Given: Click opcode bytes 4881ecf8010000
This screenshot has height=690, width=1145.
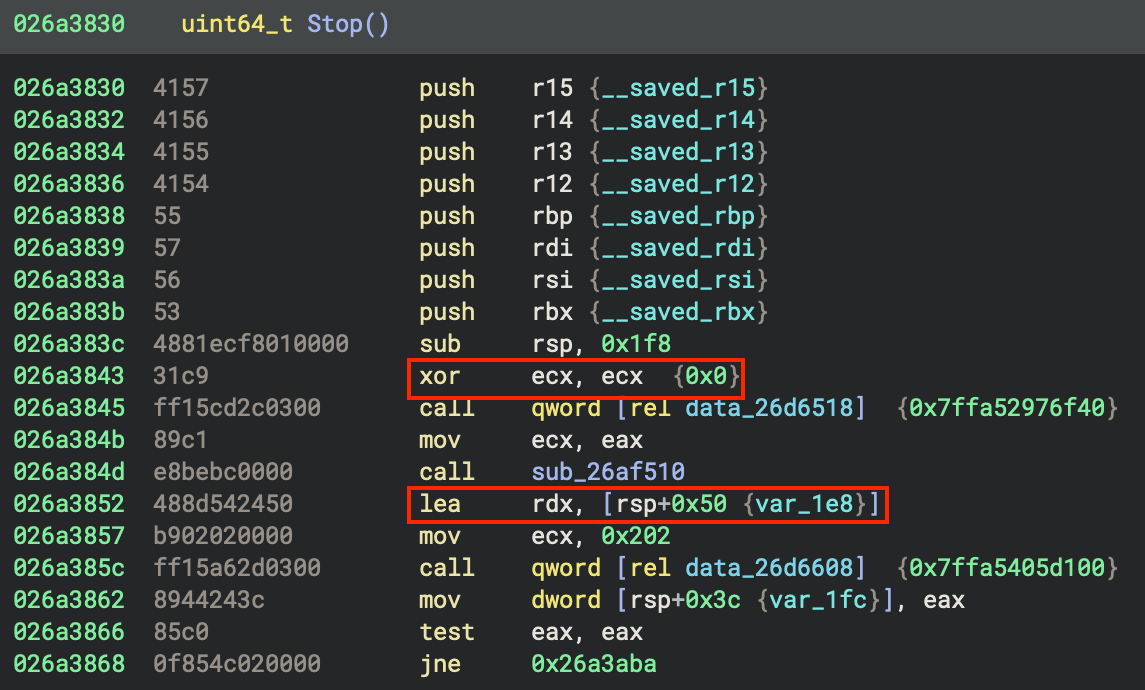Looking at the screenshot, I should pos(250,344).
